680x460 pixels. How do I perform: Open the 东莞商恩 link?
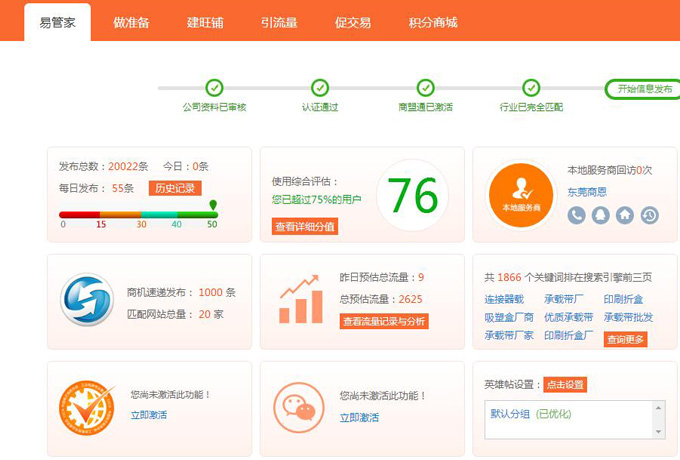587,192
